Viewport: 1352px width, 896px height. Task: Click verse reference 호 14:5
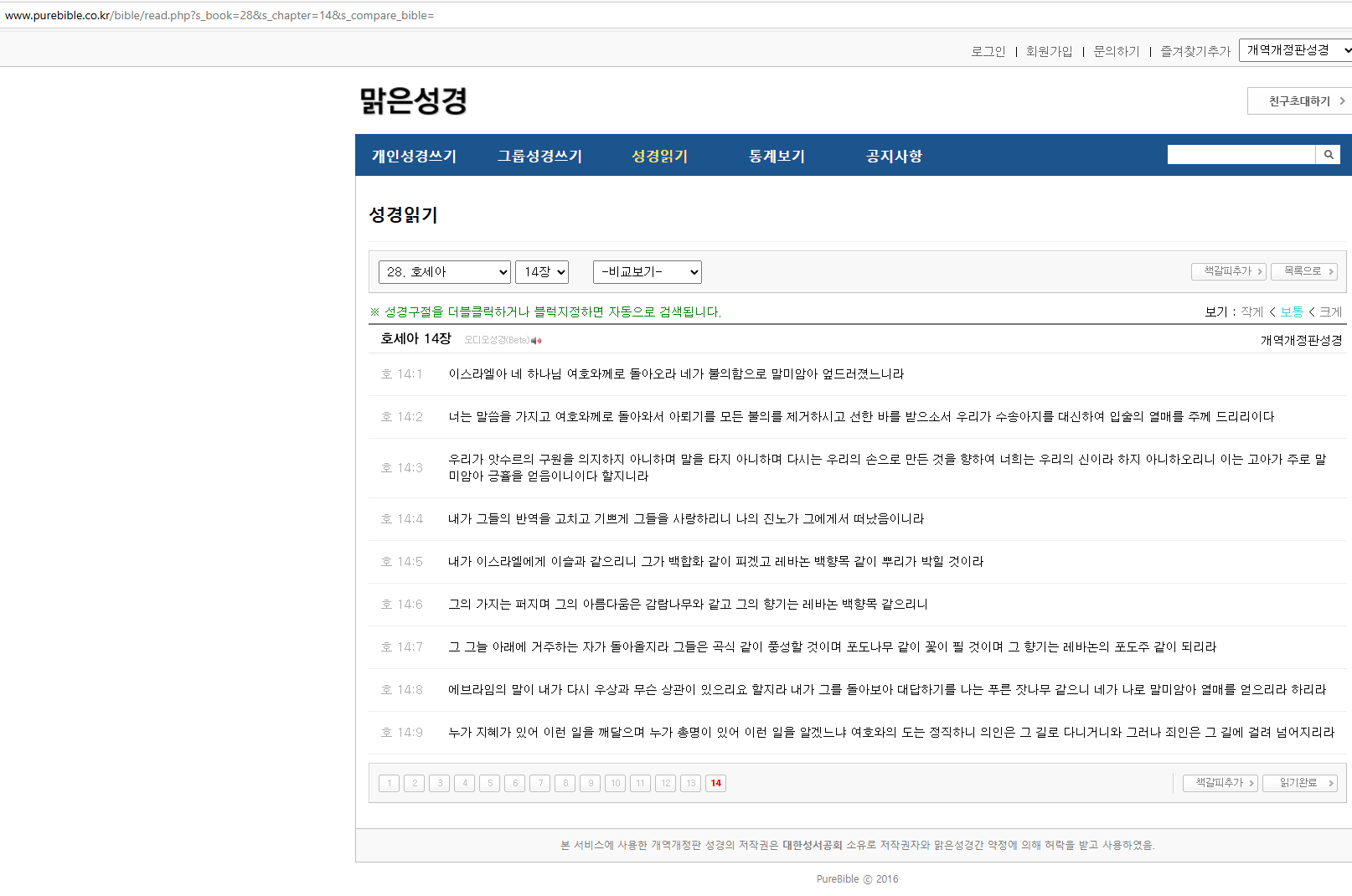click(402, 562)
